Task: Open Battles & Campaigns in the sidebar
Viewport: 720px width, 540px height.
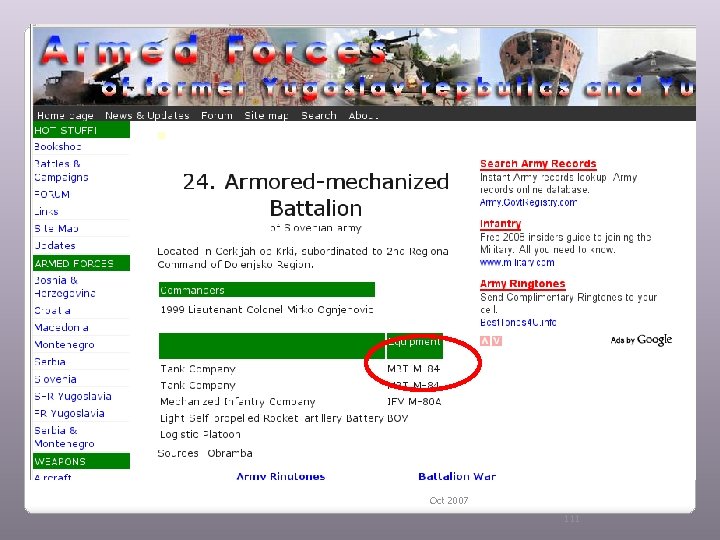Action: (62, 170)
